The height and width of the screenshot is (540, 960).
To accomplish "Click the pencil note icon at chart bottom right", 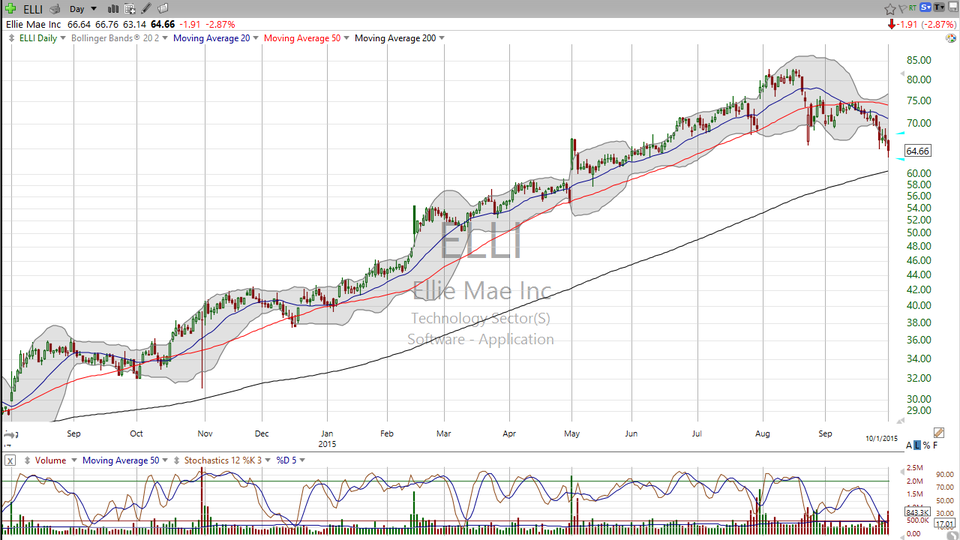I will point(939,432).
